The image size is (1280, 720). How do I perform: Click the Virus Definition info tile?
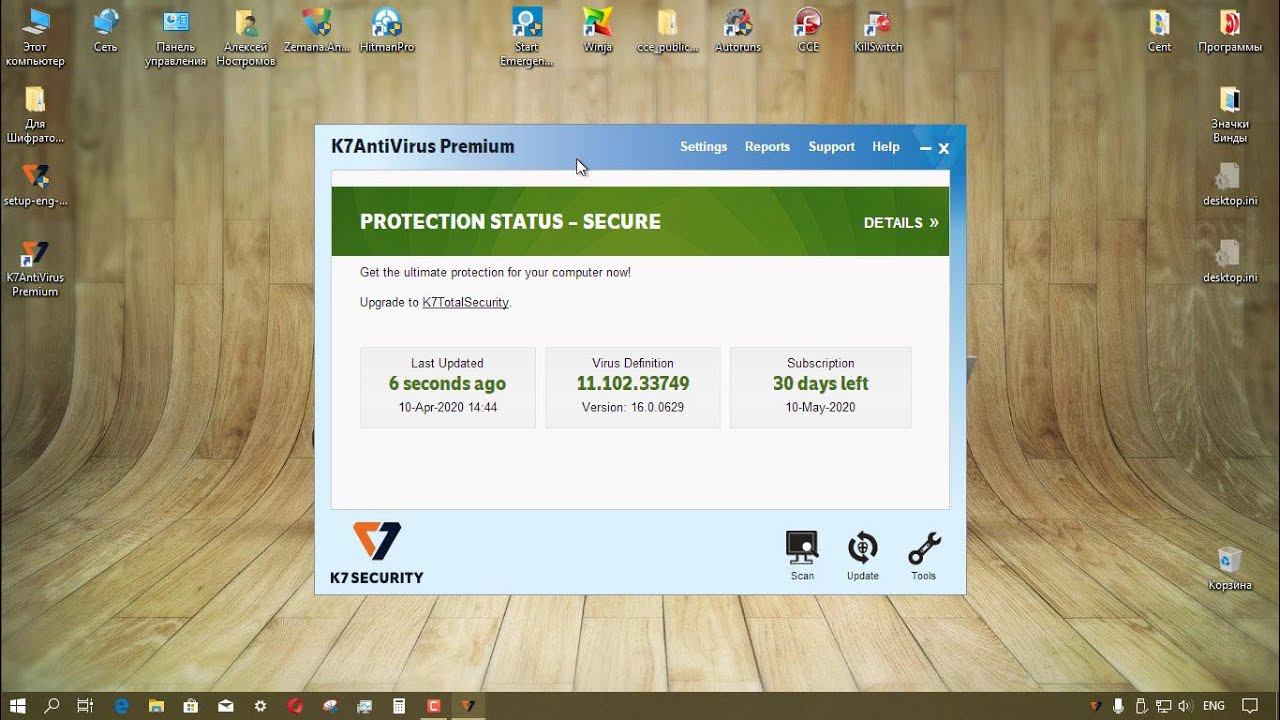632,387
